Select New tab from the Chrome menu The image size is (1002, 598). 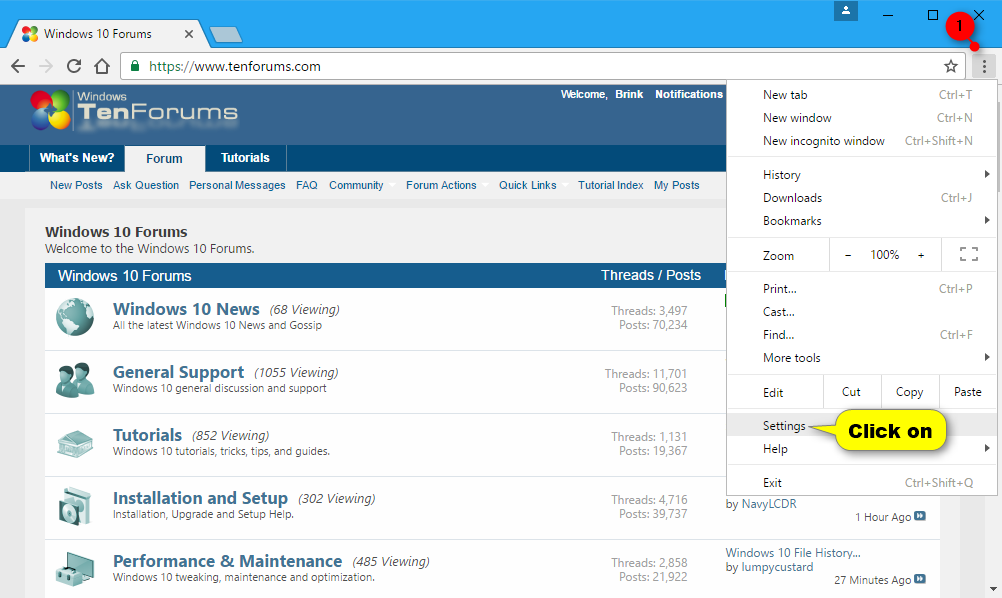pos(862,95)
